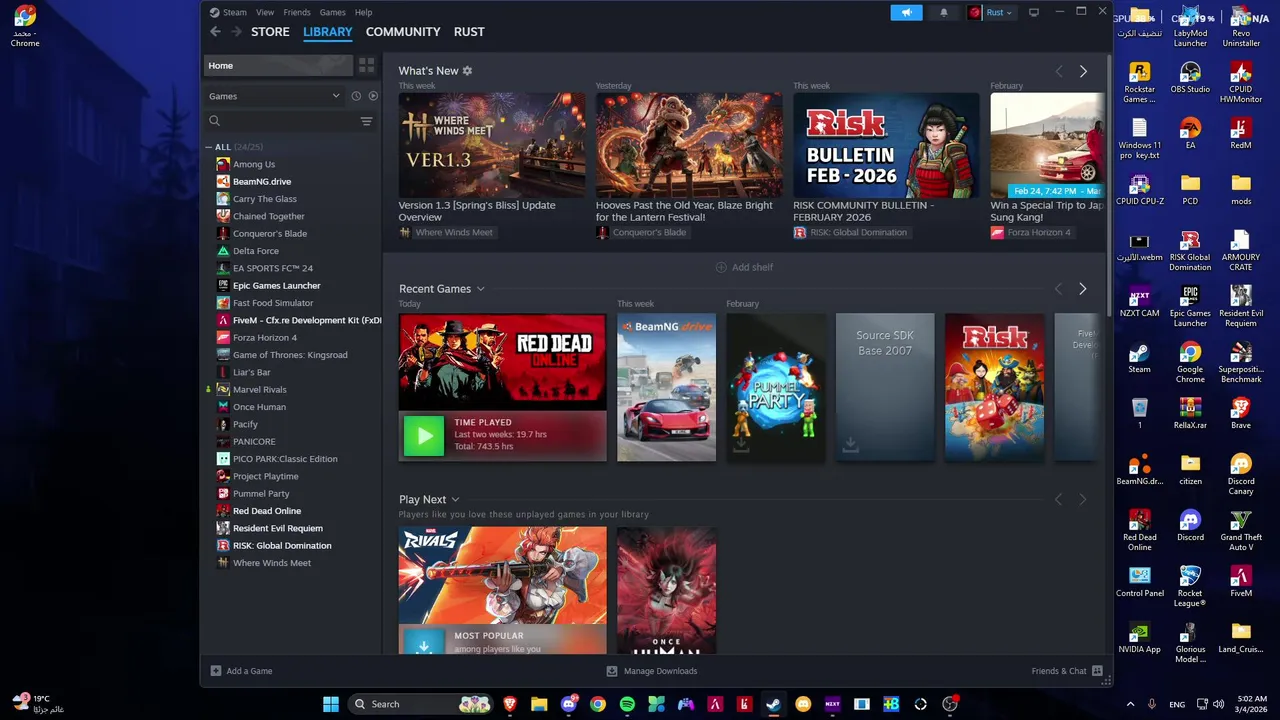Viewport: 1280px width, 720px height.
Task: Open the NVIDIA App desktop icon
Action: pos(1139,638)
